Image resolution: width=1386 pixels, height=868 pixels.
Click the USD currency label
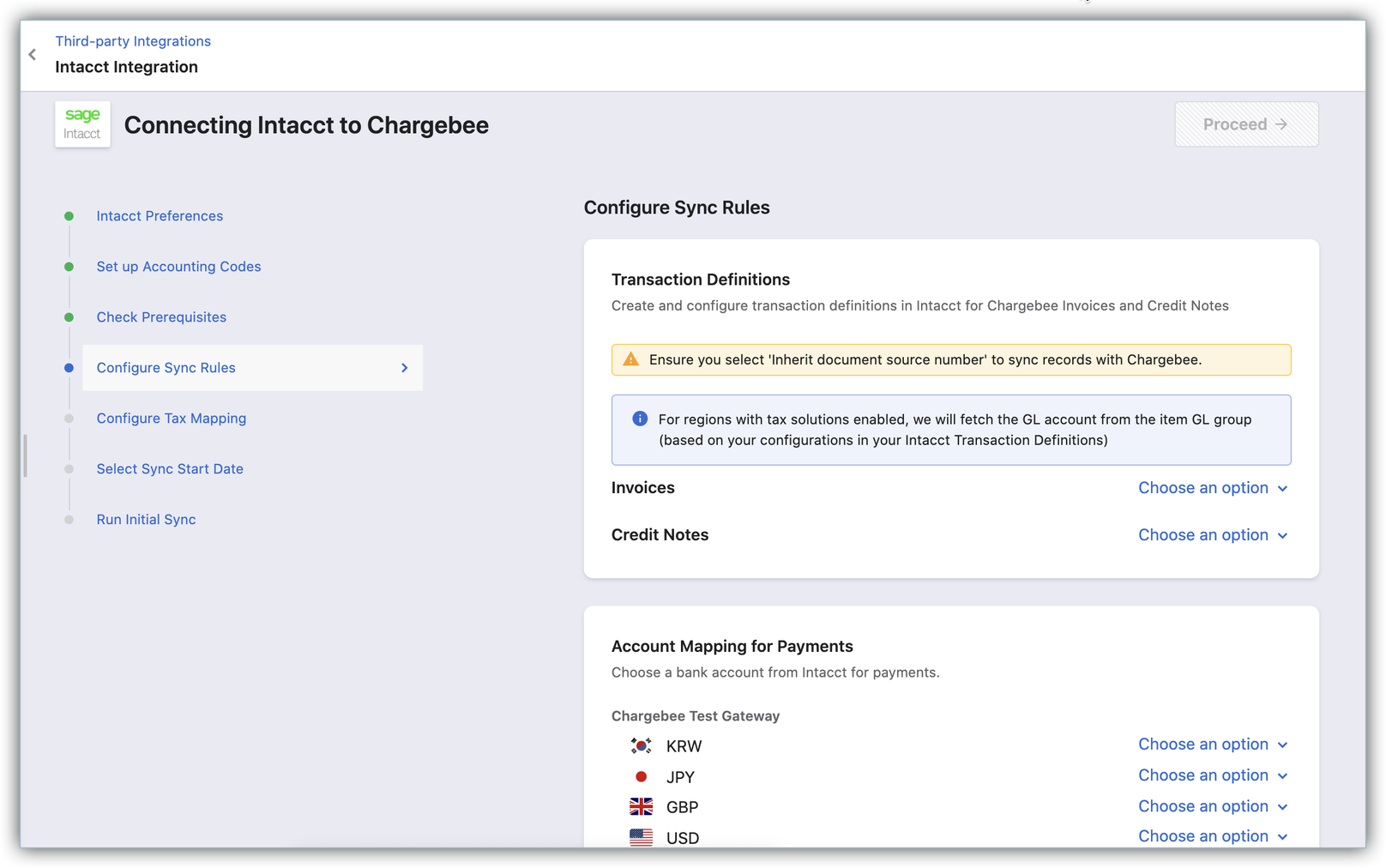click(683, 838)
